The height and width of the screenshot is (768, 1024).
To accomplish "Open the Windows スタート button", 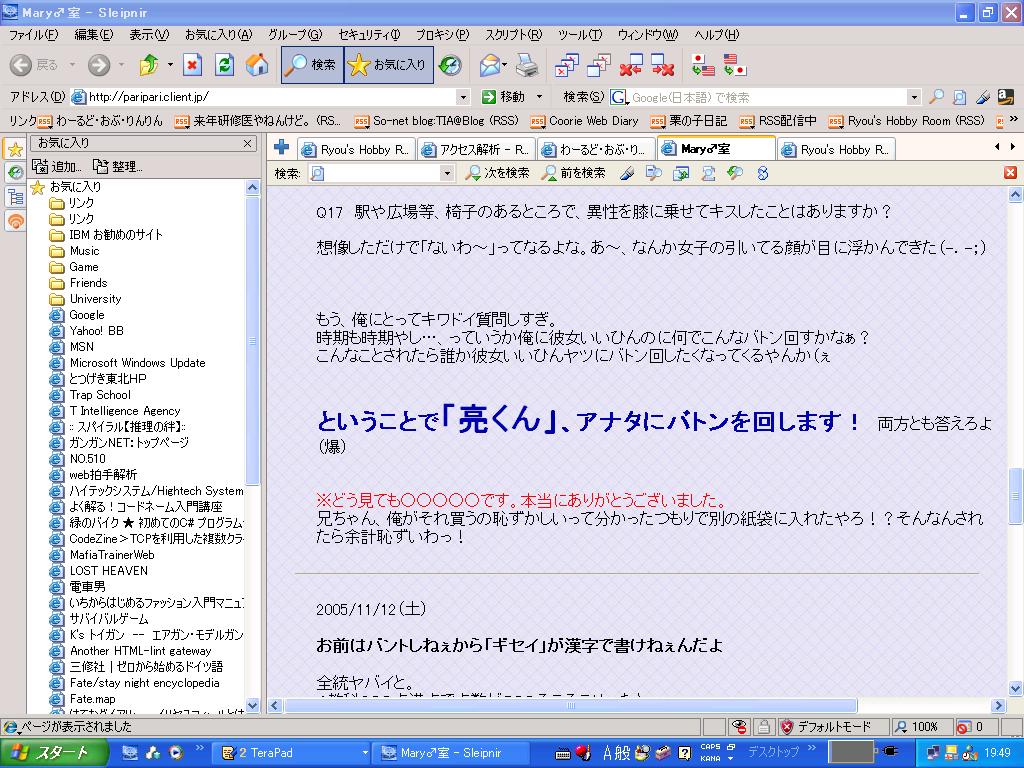I will click(54, 753).
